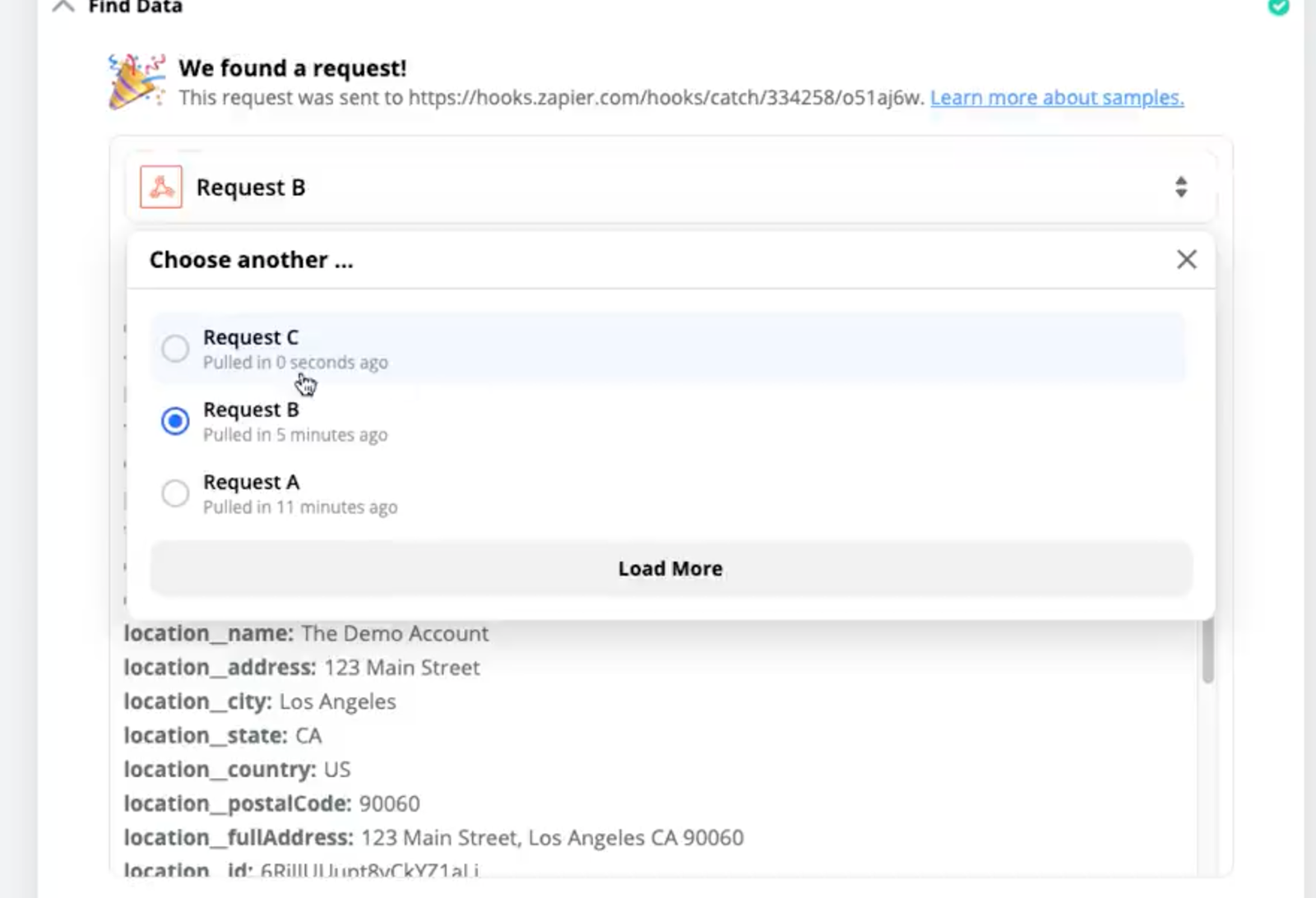Viewport: 1316px width, 898px height.
Task: Select the location_fullAddress data row
Action: click(x=433, y=838)
